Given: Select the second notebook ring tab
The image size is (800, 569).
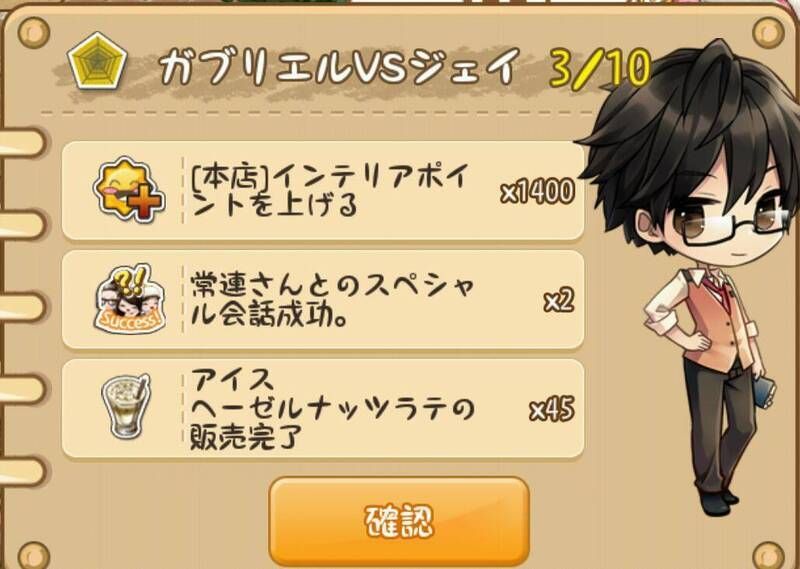Looking at the screenshot, I should [20, 225].
